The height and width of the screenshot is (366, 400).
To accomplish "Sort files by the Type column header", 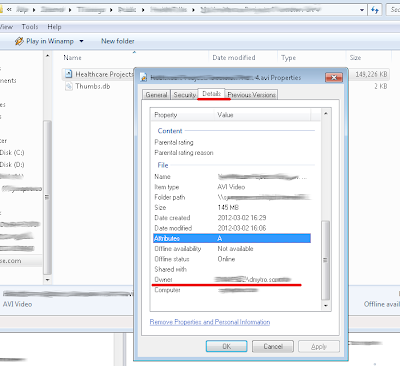I will coord(288,58).
